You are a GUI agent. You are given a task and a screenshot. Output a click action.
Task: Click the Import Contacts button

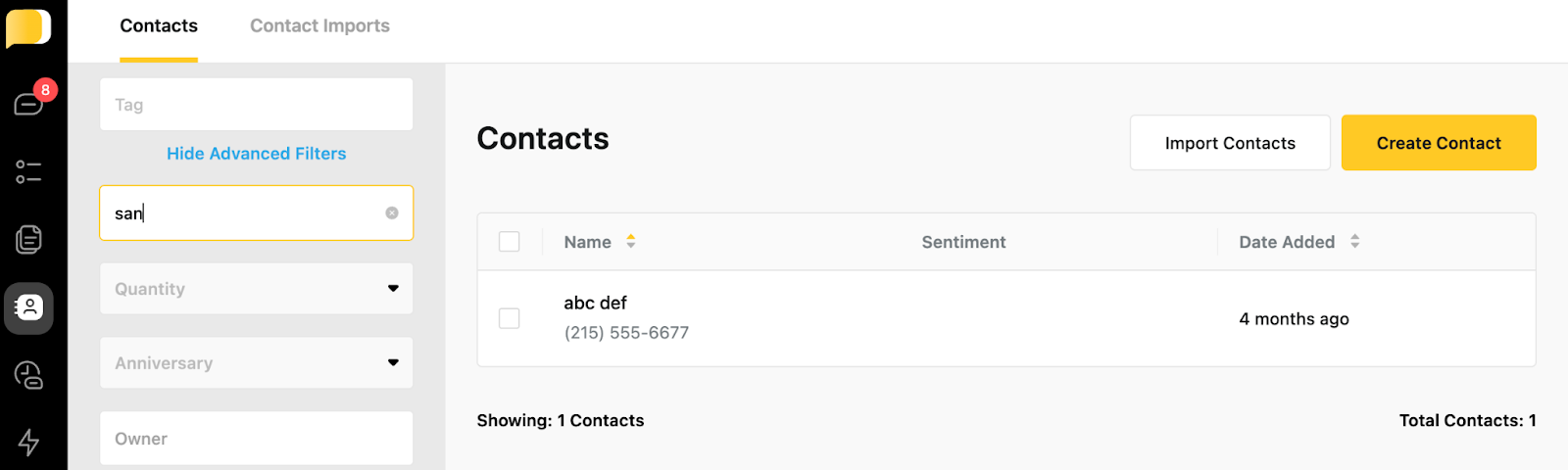coord(1230,143)
